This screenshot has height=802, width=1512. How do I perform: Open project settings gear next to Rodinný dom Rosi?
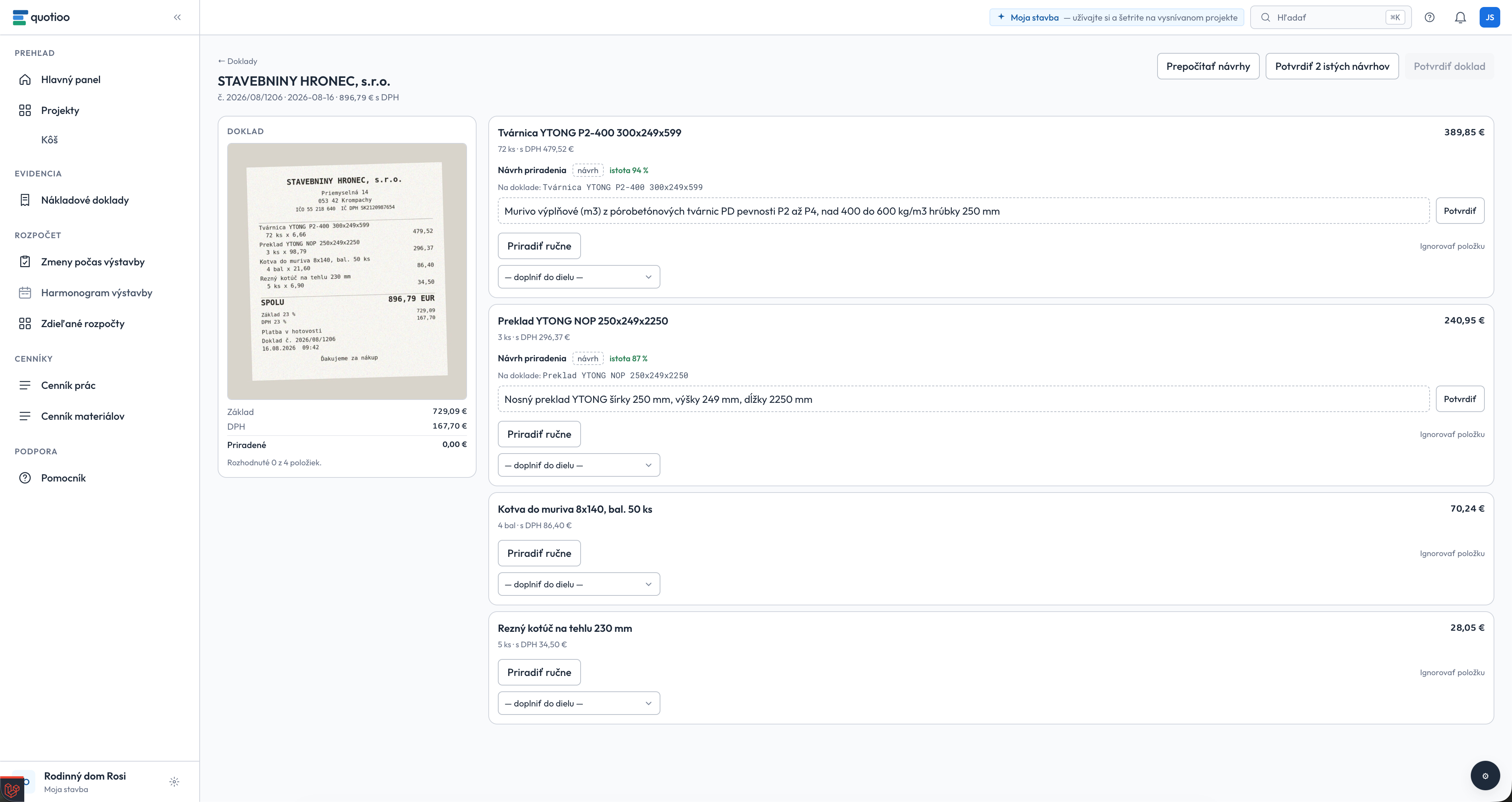click(x=174, y=782)
